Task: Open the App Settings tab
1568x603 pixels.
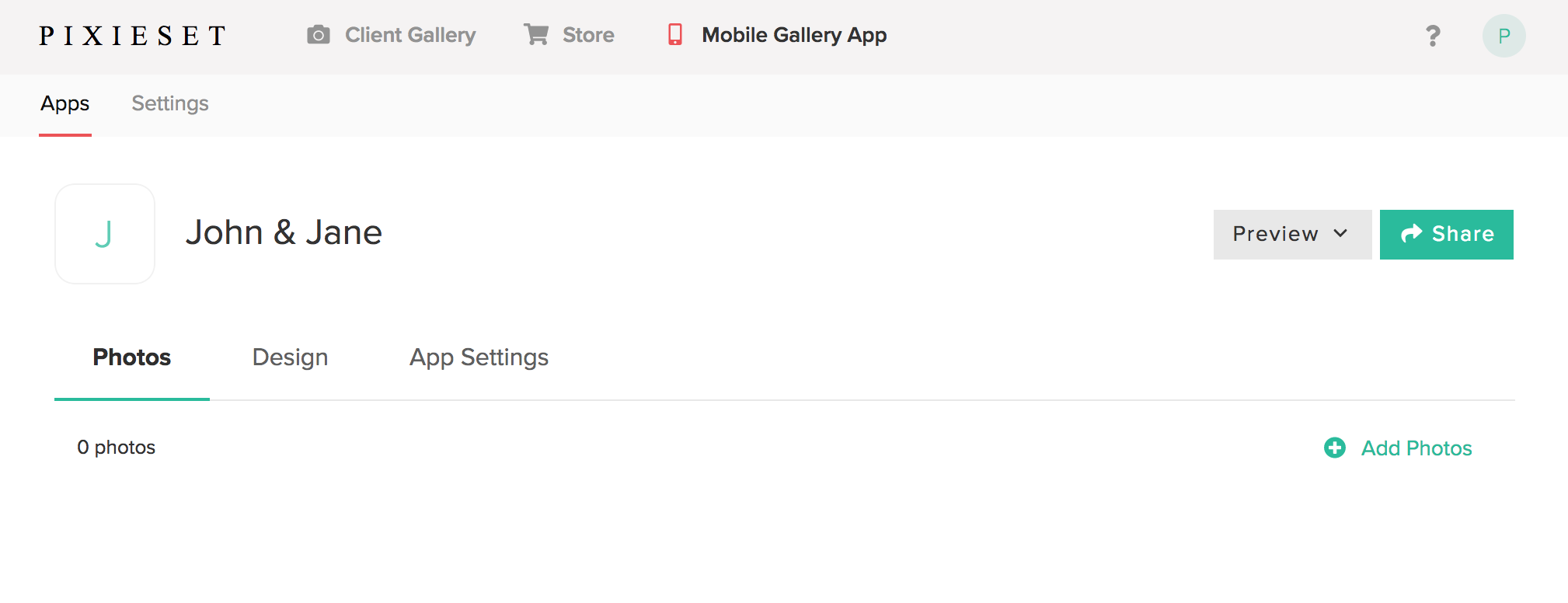Action: coord(479,357)
